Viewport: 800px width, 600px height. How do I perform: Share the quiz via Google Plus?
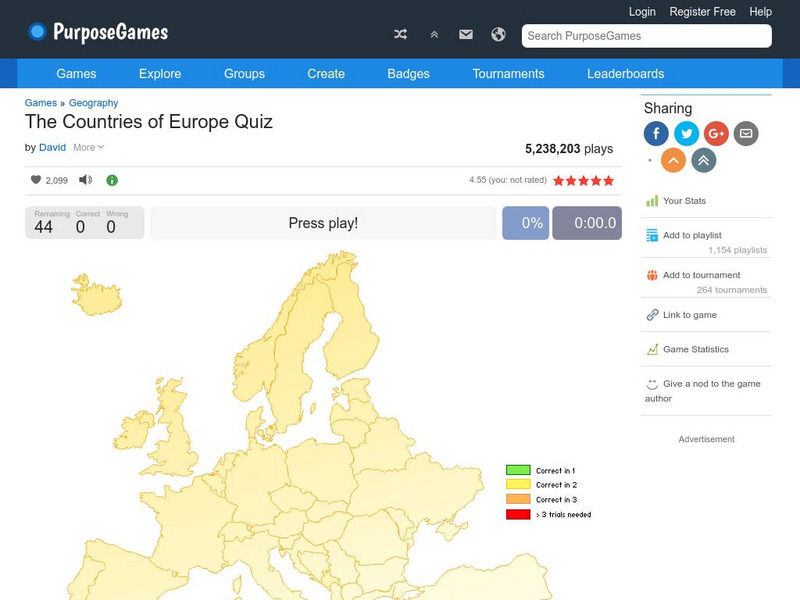pyautogui.click(x=716, y=133)
